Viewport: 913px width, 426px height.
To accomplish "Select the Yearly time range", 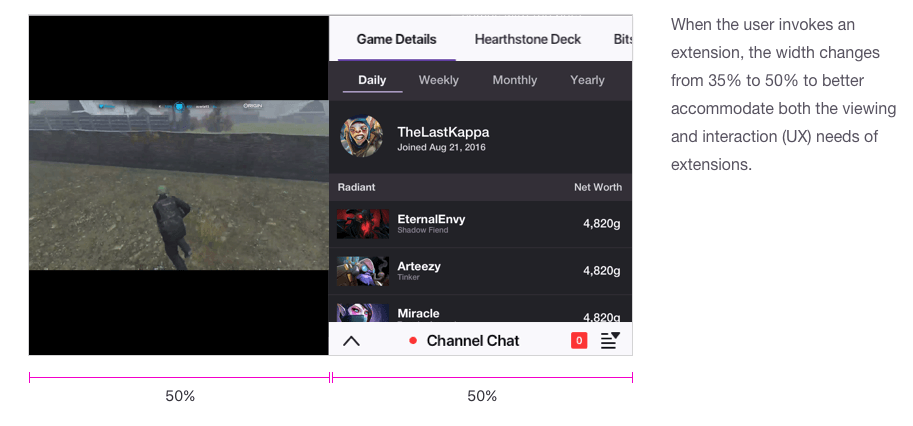I will tap(587, 80).
